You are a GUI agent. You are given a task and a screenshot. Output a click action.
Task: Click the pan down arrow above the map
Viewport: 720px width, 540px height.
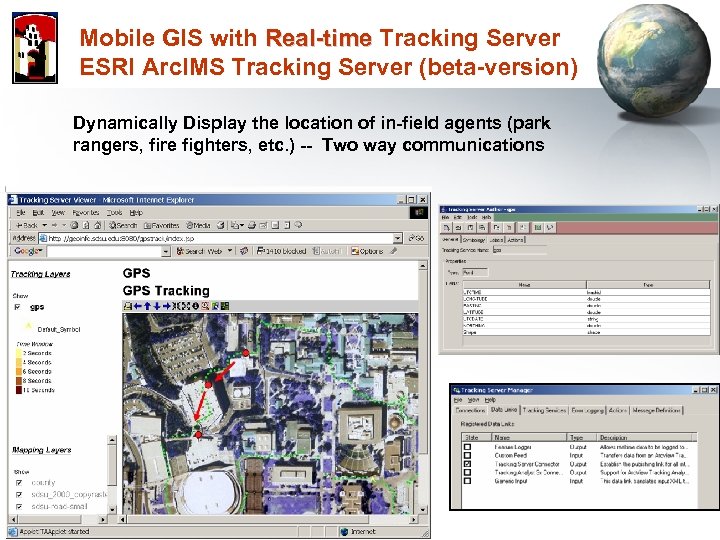157,306
